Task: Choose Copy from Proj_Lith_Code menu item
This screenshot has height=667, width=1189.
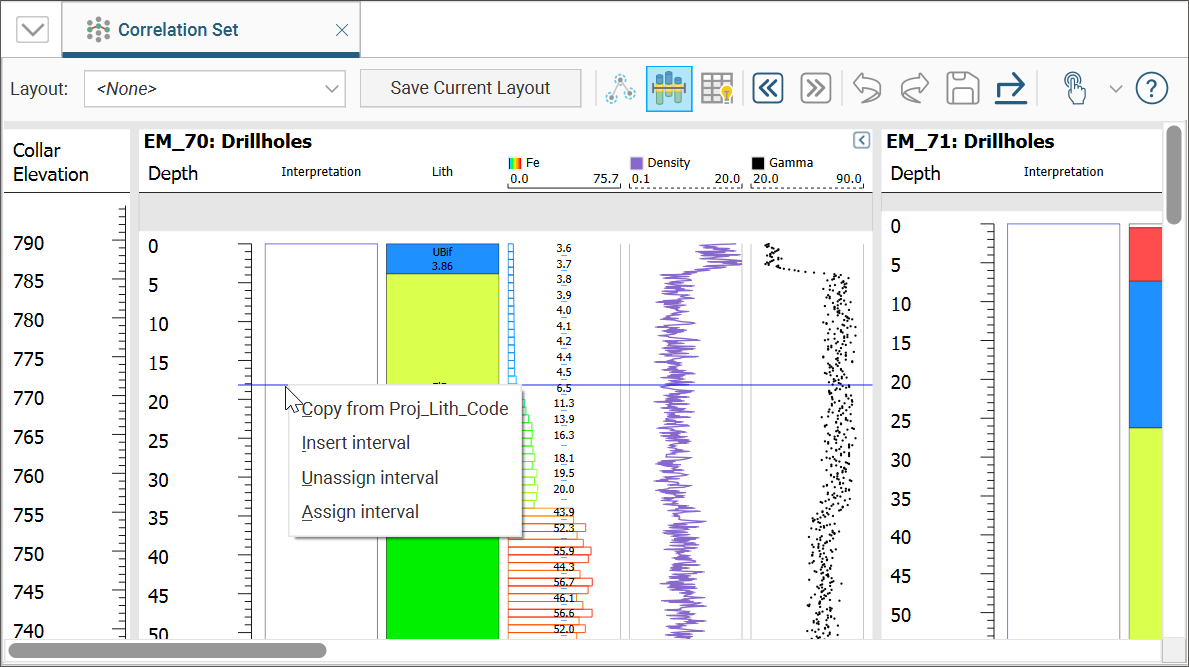Action: click(x=405, y=409)
